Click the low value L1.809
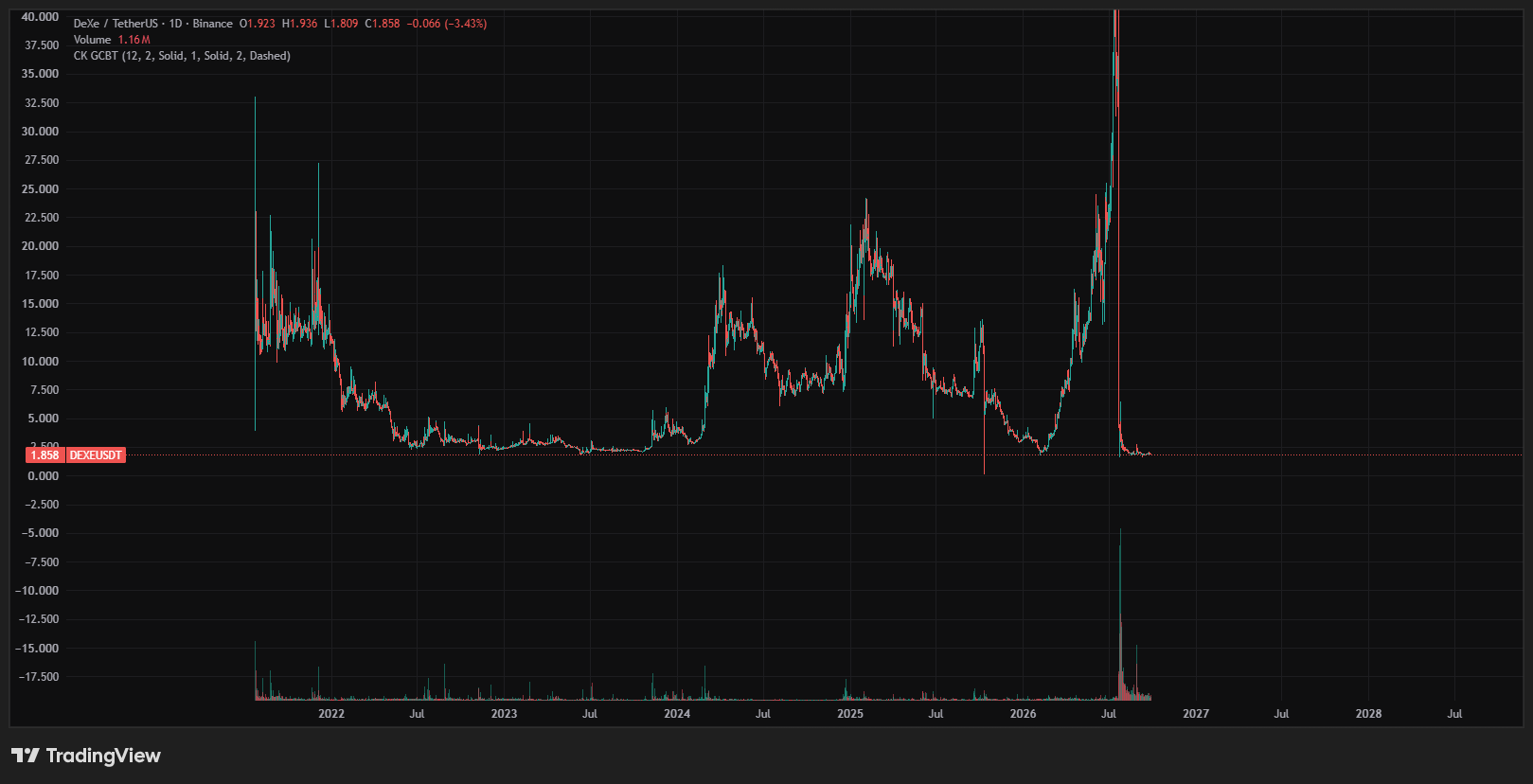Screen dimensions: 1533x784 [x=342, y=24]
